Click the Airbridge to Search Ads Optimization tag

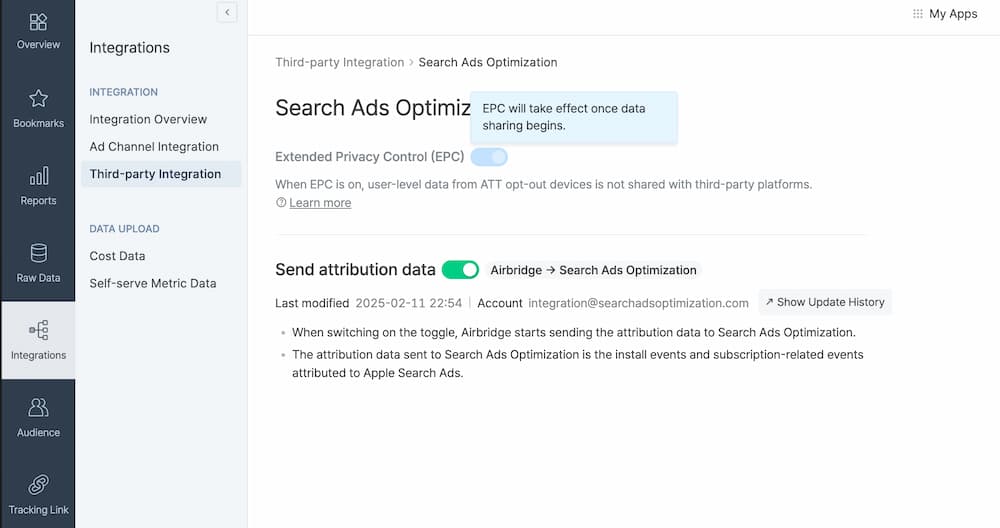(x=593, y=270)
